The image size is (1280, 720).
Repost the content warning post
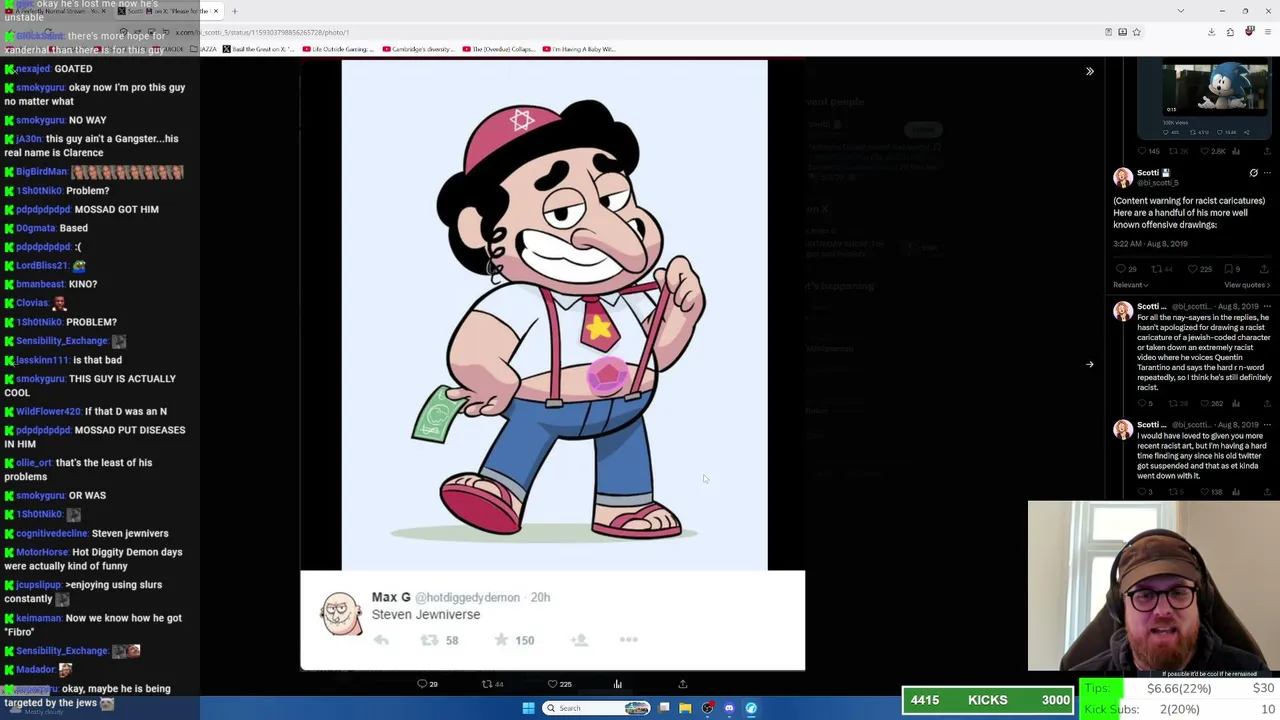[x=1156, y=269]
